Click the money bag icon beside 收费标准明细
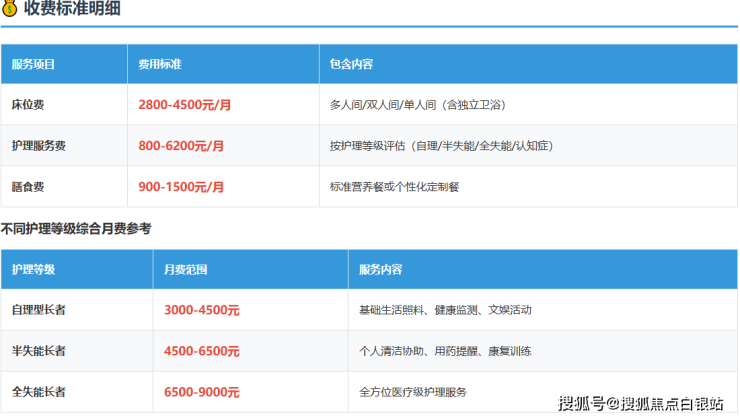Image resolution: width=740 pixels, height=420 pixels. [x=9, y=8]
